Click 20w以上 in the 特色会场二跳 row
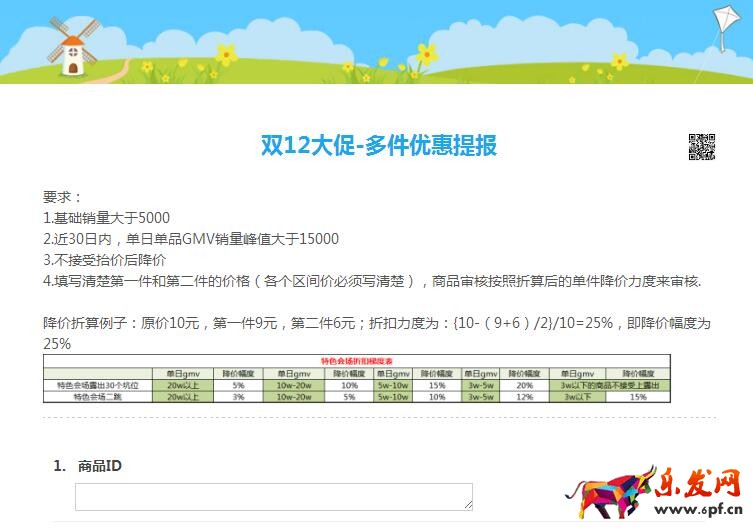 [x=183, y=397]
